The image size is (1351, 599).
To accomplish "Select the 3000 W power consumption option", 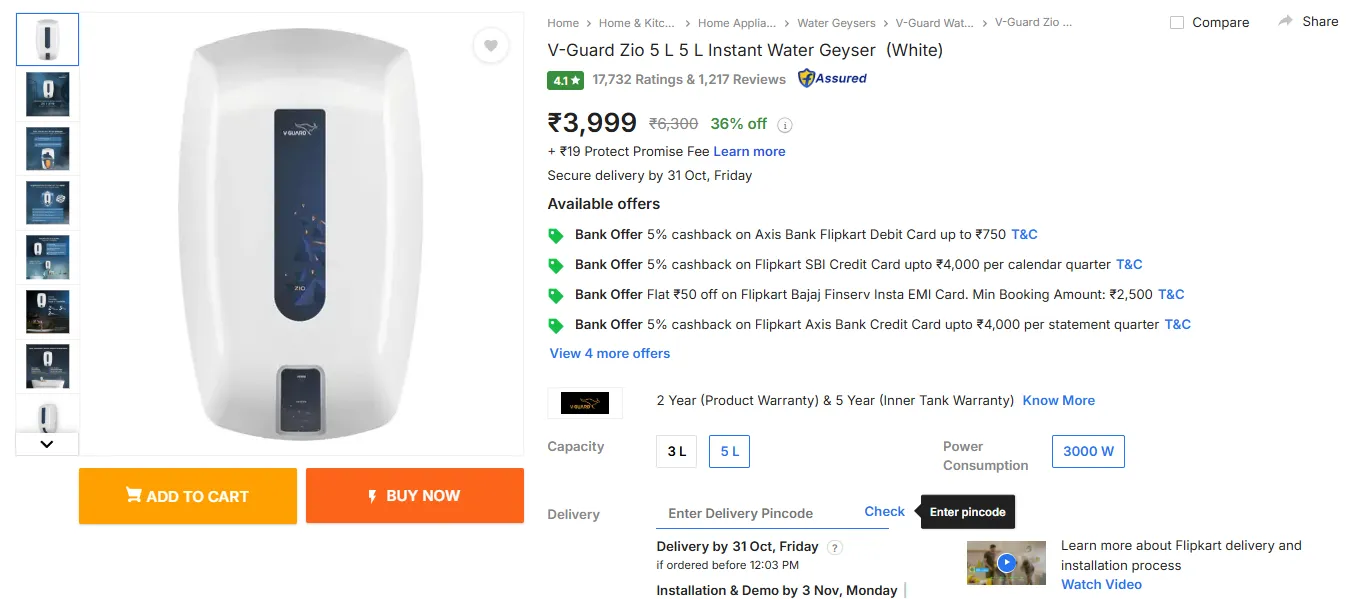I will coord(1088,451).
